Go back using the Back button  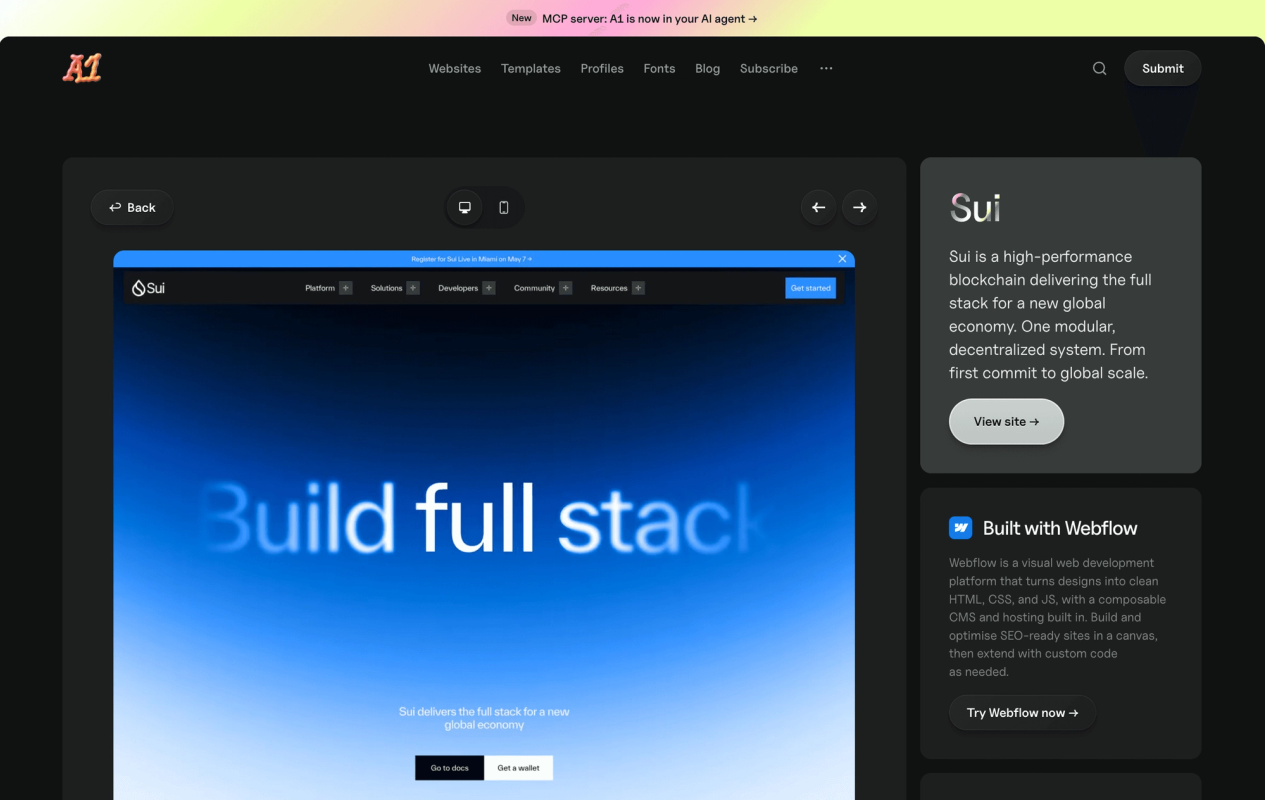(x=132, y=207)
